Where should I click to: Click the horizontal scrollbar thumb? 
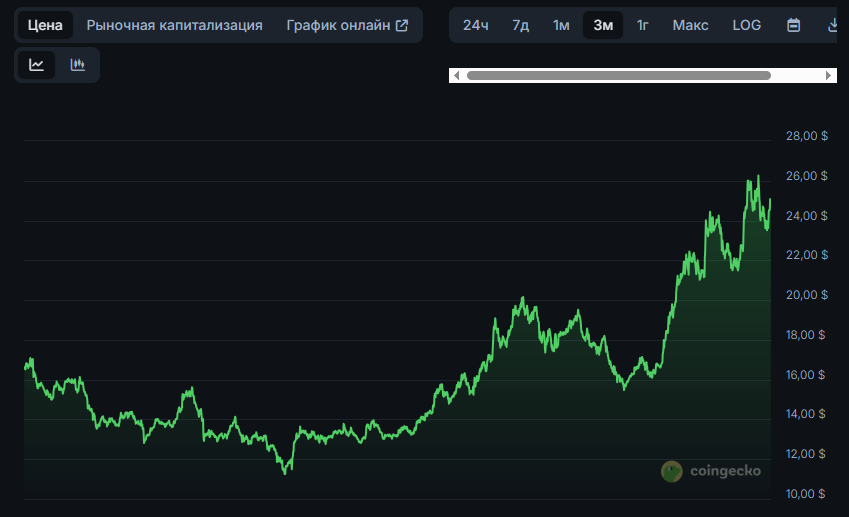tap(618, 75)
